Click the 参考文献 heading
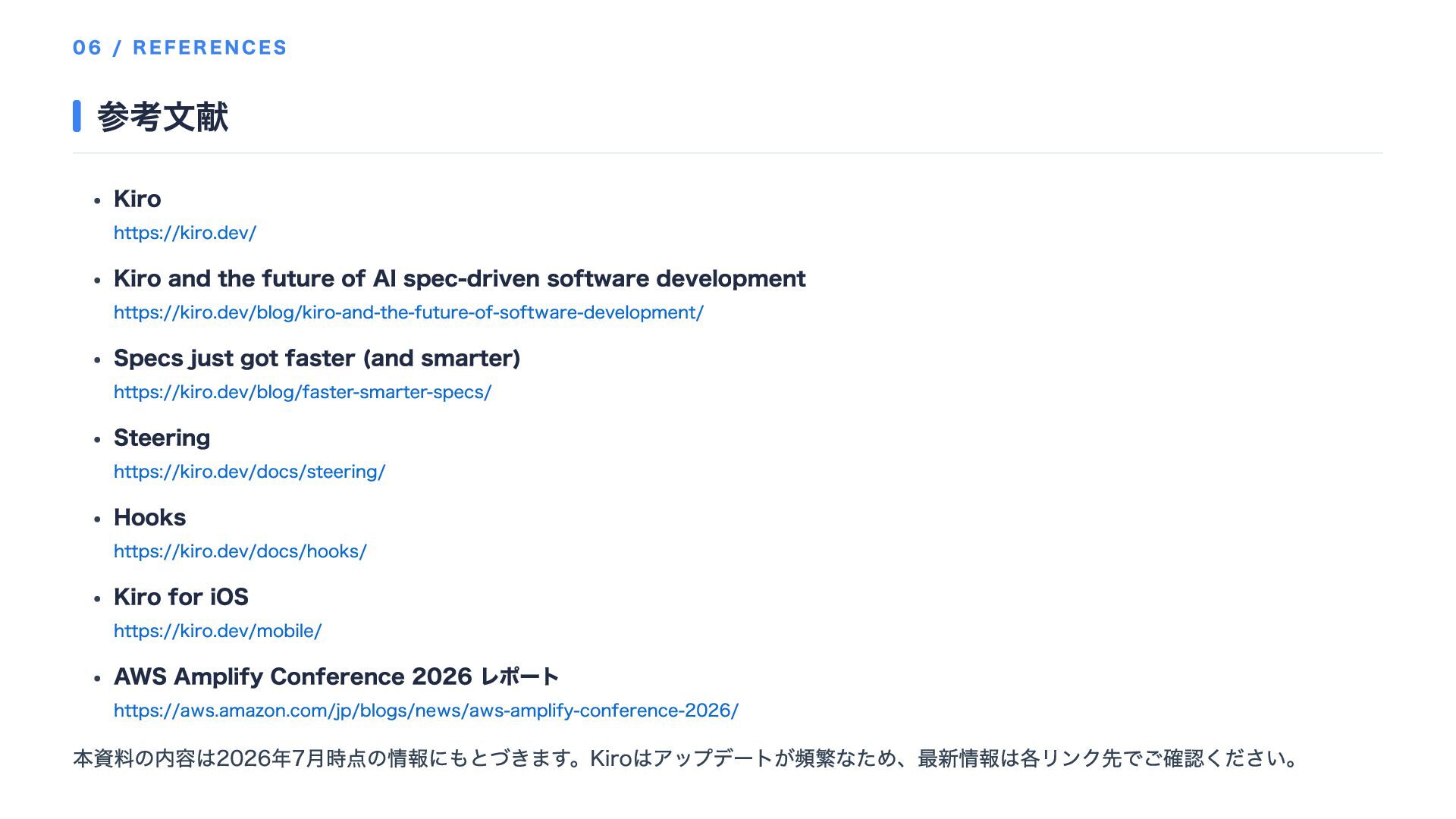Viewport: 1456px width, 819px height. pyautogui.click(x=162, y=117)
